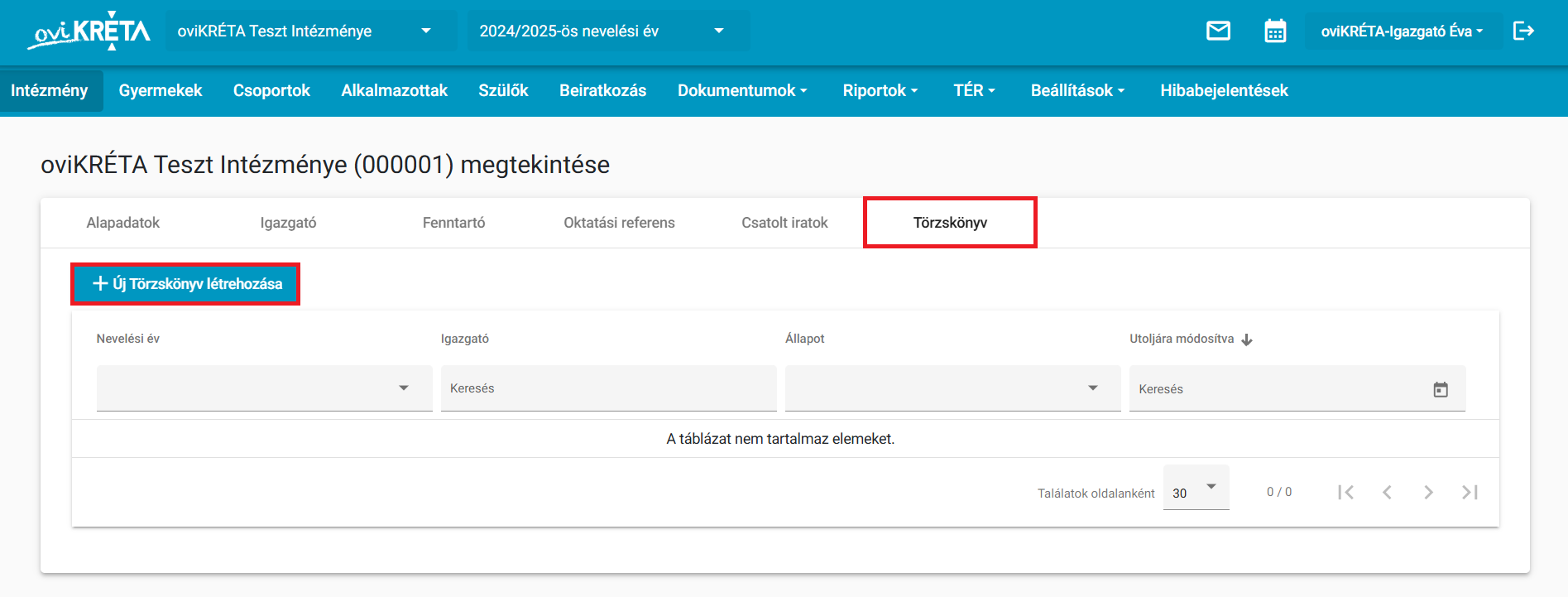Switch to the Csatolt iratok tab
Viewport: 1568px width, 597px height.
[784, 223]
